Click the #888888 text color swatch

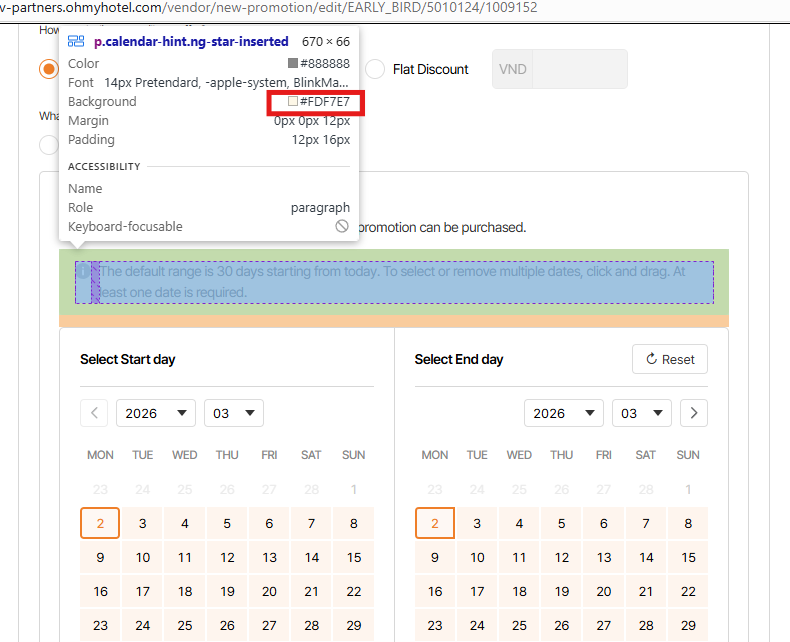pos(293,64)
